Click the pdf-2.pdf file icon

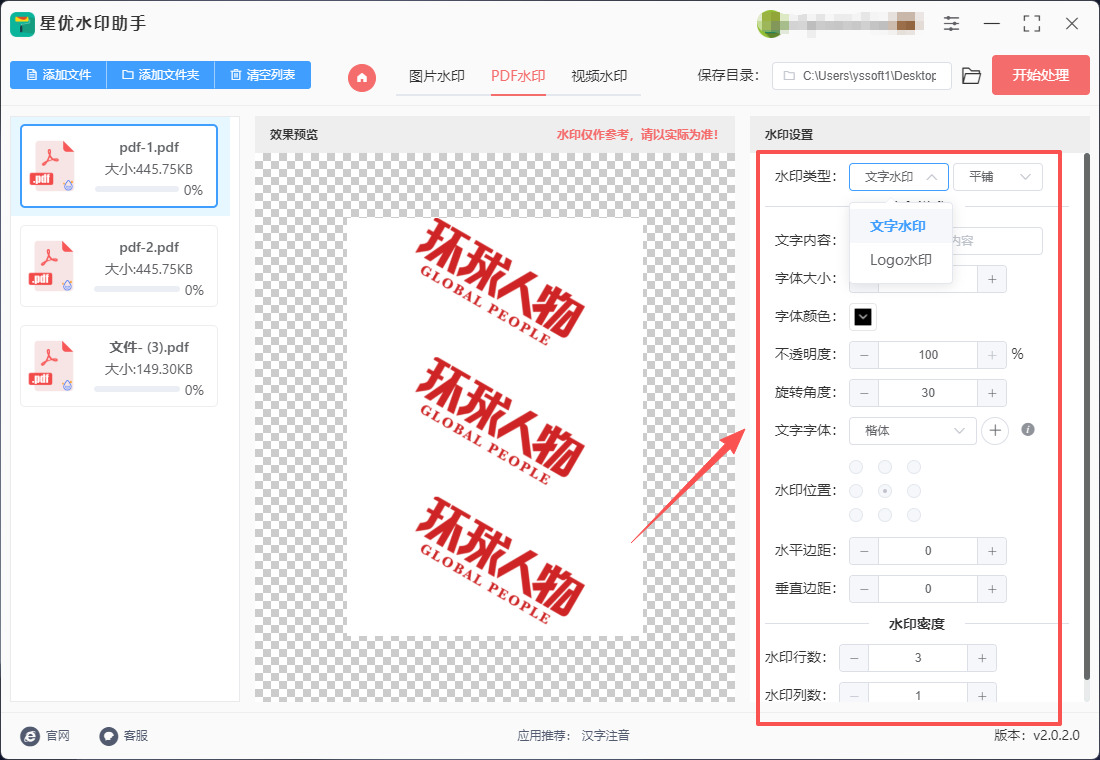tap(53, 266)
